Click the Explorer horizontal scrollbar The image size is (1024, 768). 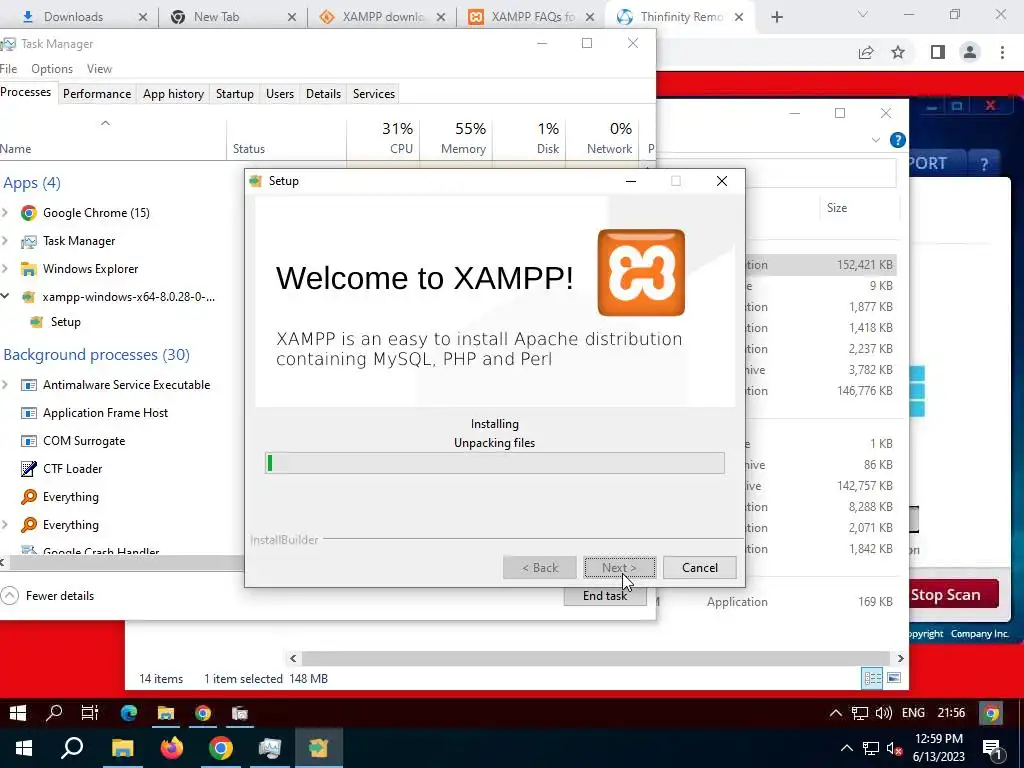[596, 658]
